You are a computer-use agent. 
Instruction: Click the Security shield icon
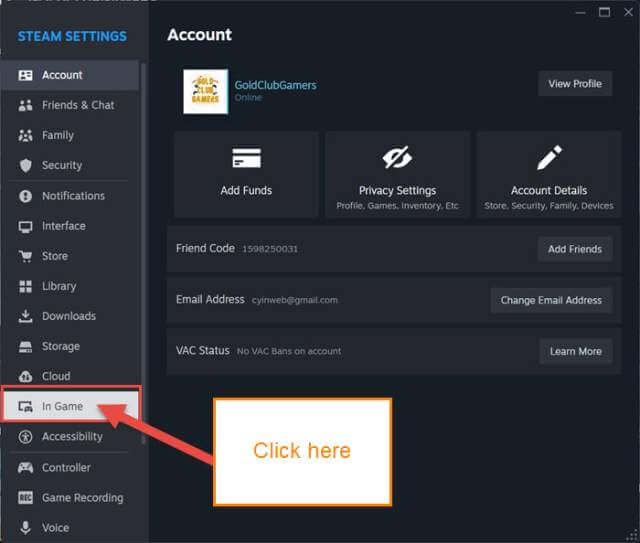click(25, 165)
